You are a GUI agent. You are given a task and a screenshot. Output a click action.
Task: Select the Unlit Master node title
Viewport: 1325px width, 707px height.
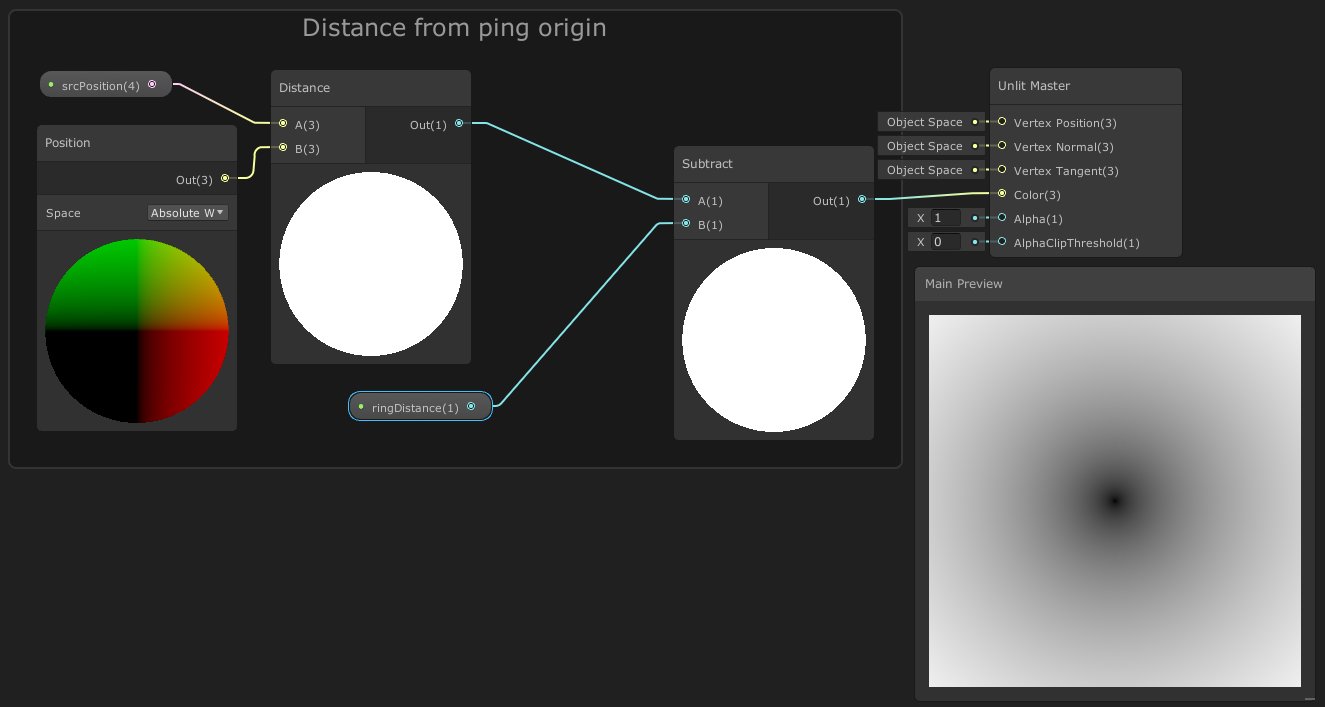coord(1034,86)
